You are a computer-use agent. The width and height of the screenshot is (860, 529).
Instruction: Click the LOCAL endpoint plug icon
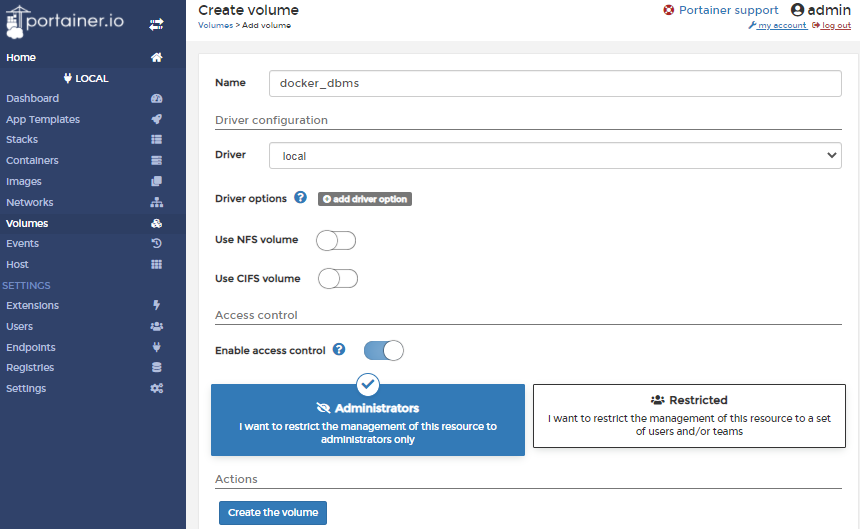67,78
